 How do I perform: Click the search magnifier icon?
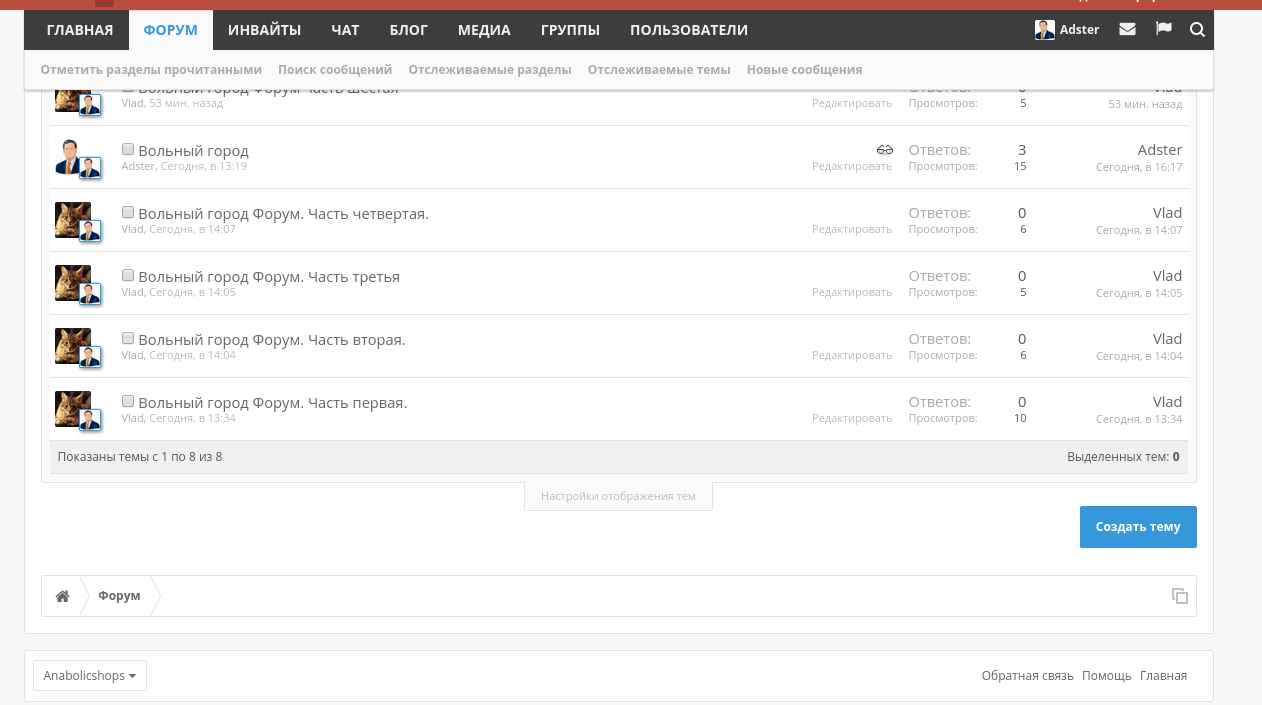[x=1197, y=30]
